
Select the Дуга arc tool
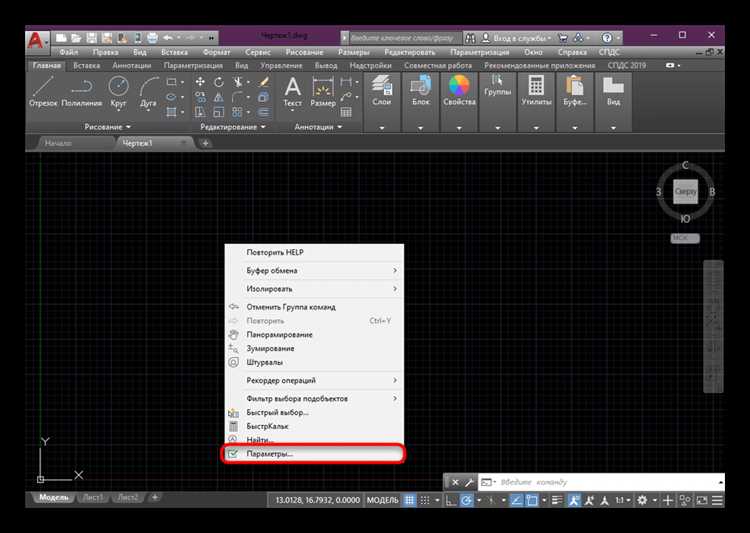148,91
